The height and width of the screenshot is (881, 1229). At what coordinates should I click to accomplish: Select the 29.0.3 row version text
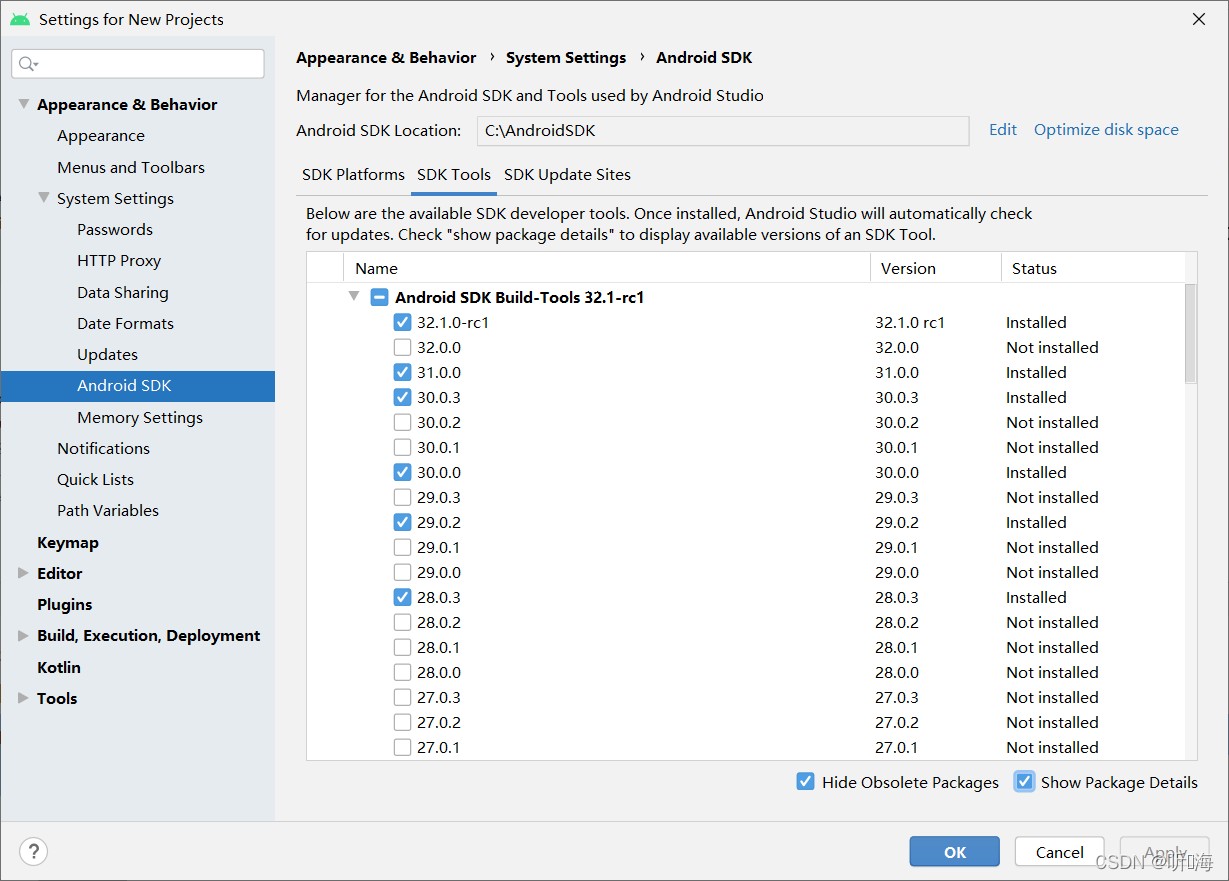(x=897, y=497)
